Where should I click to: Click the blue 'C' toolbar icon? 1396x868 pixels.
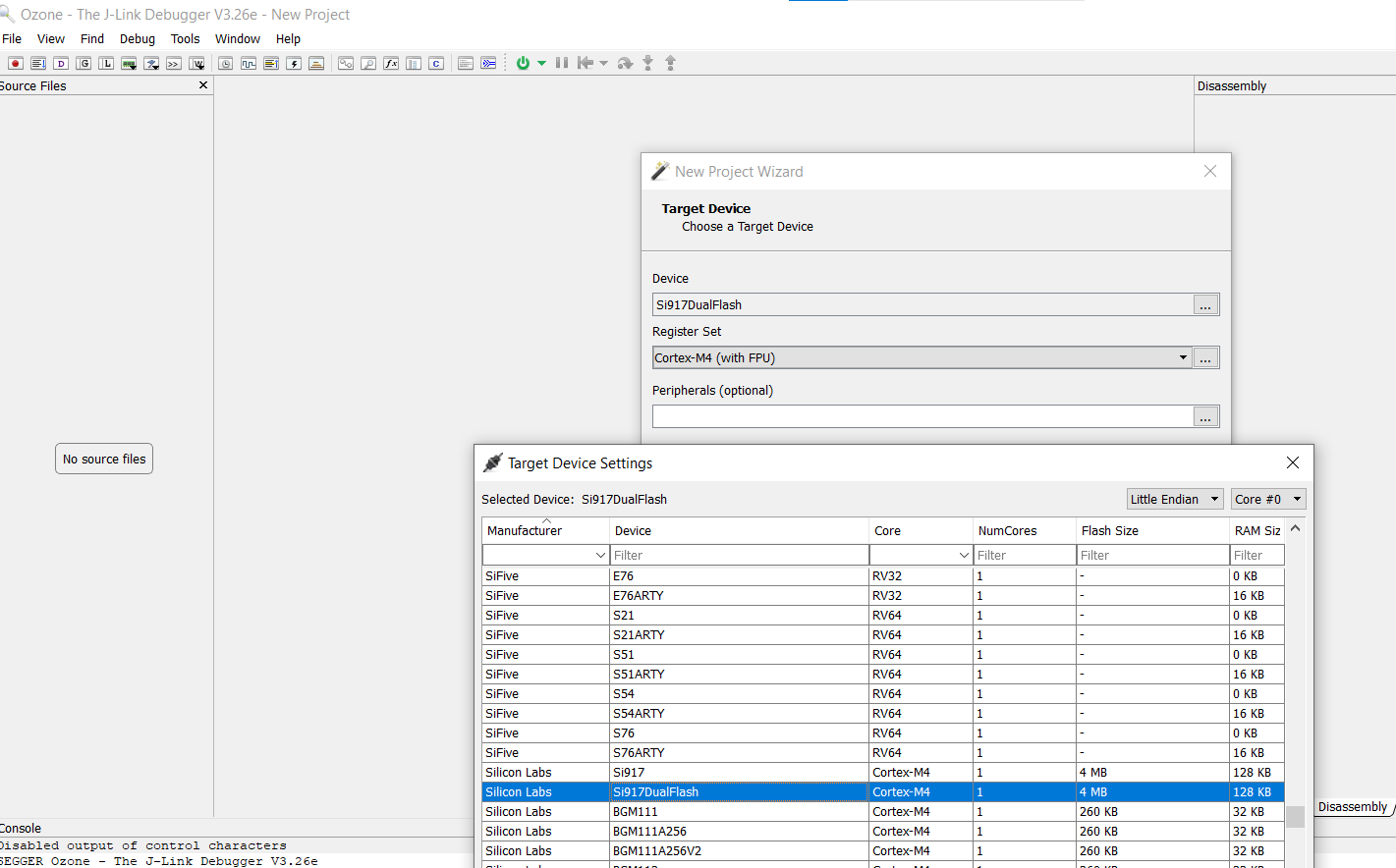click(436, 63)
